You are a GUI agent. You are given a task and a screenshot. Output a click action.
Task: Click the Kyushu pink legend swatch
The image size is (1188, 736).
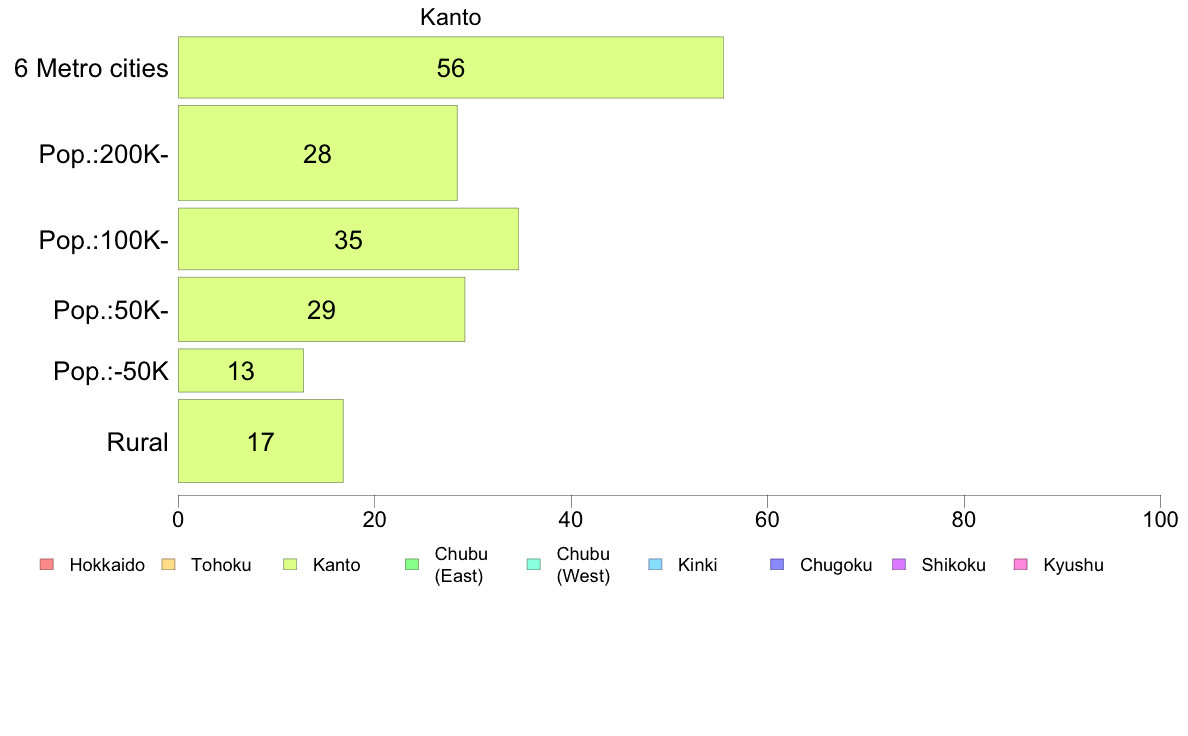click(x=1021, y=564)
